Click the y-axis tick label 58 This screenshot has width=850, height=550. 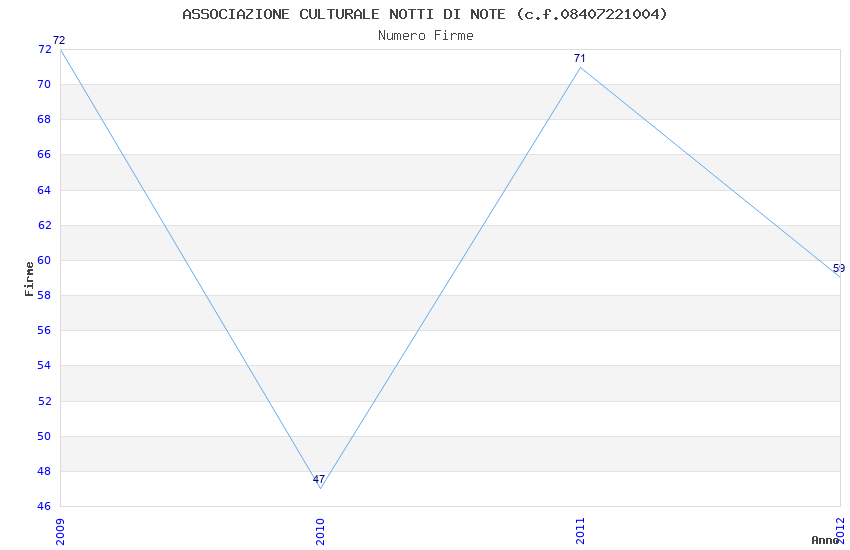(x=44, y=295)
